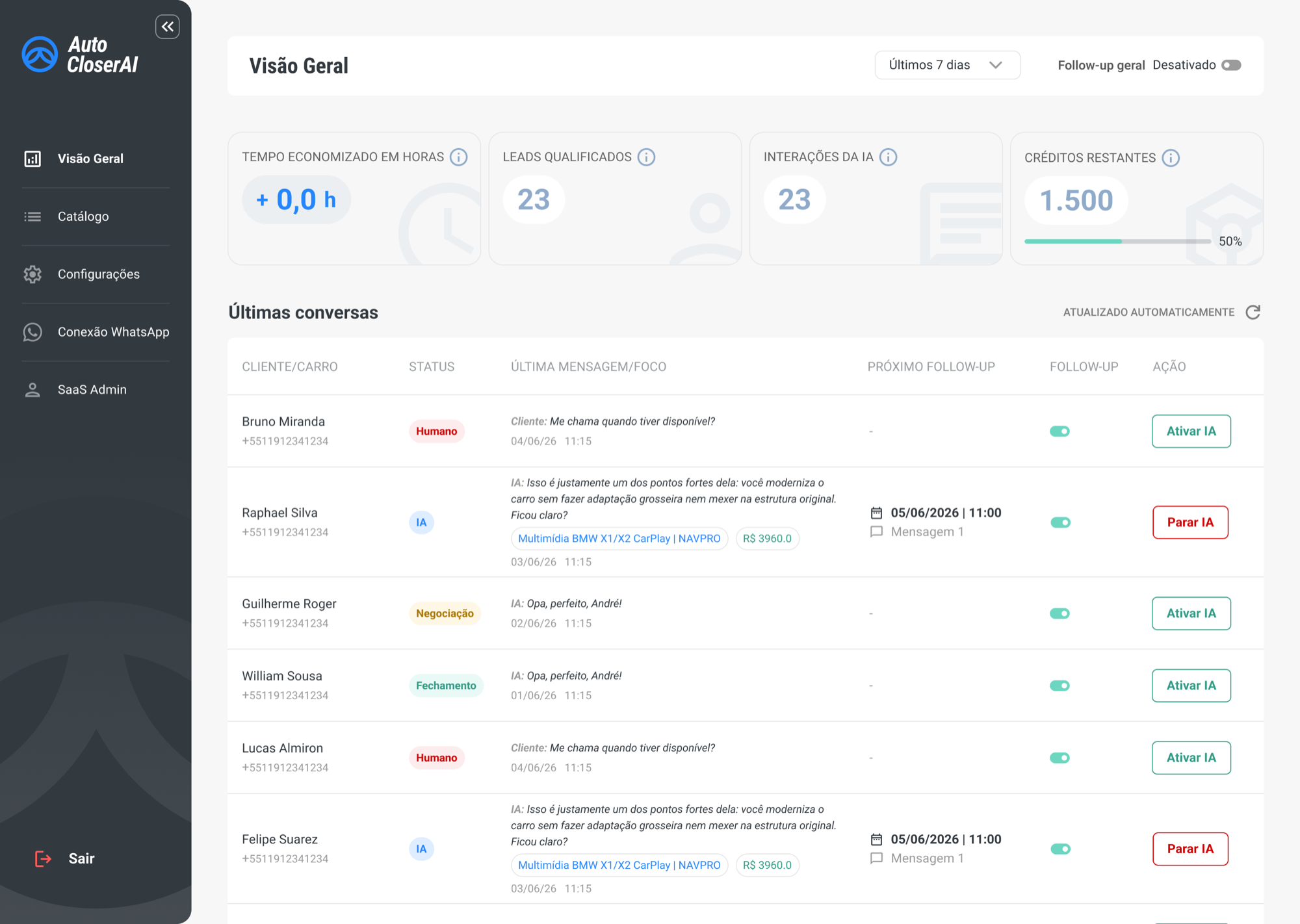Click Multimídia BMW tag in Felipe Suarez row
Viewport: 1300px width, 924px height.
click(x=619, y=866)
